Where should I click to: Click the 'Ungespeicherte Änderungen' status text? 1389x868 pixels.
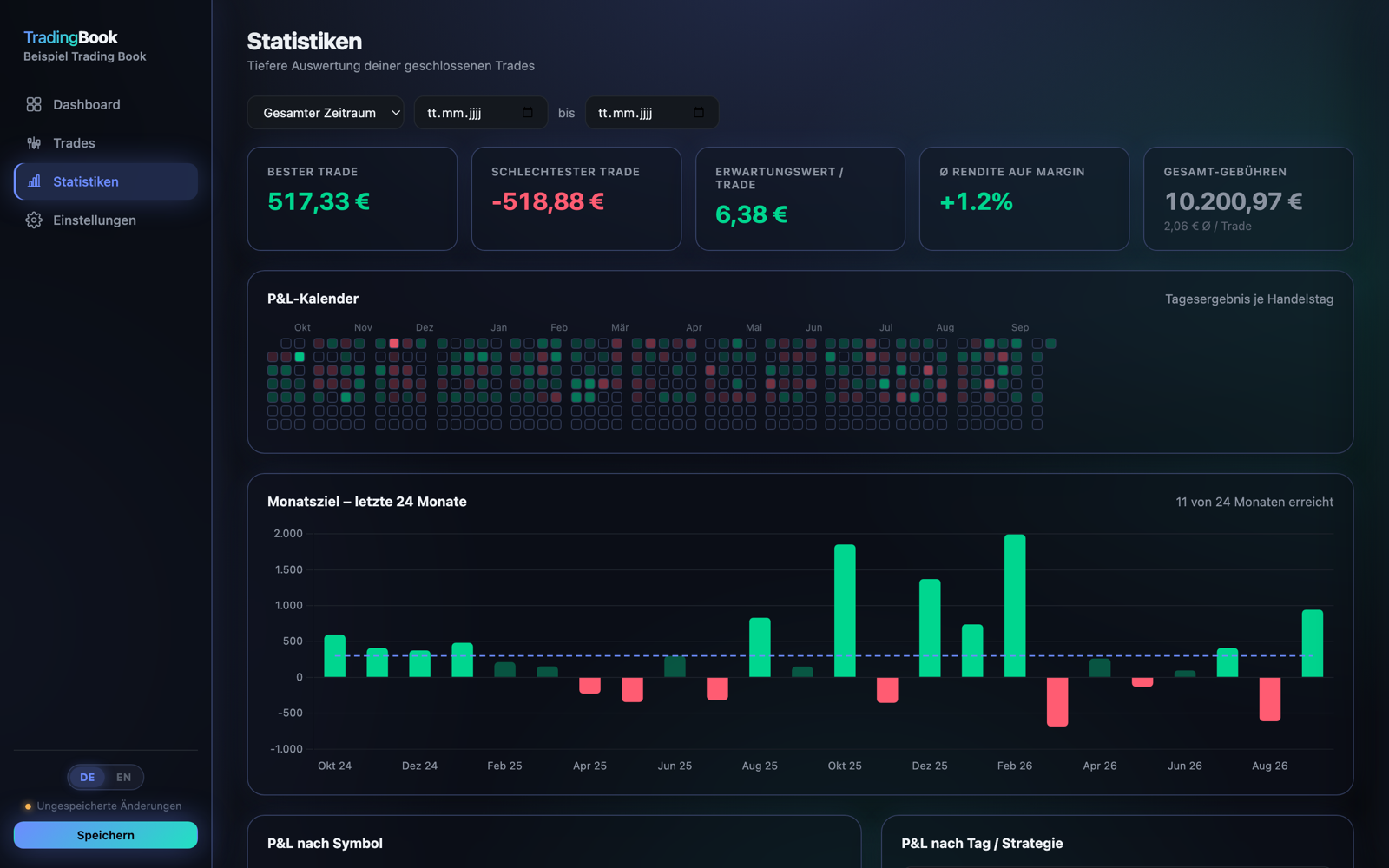[109, 806]
